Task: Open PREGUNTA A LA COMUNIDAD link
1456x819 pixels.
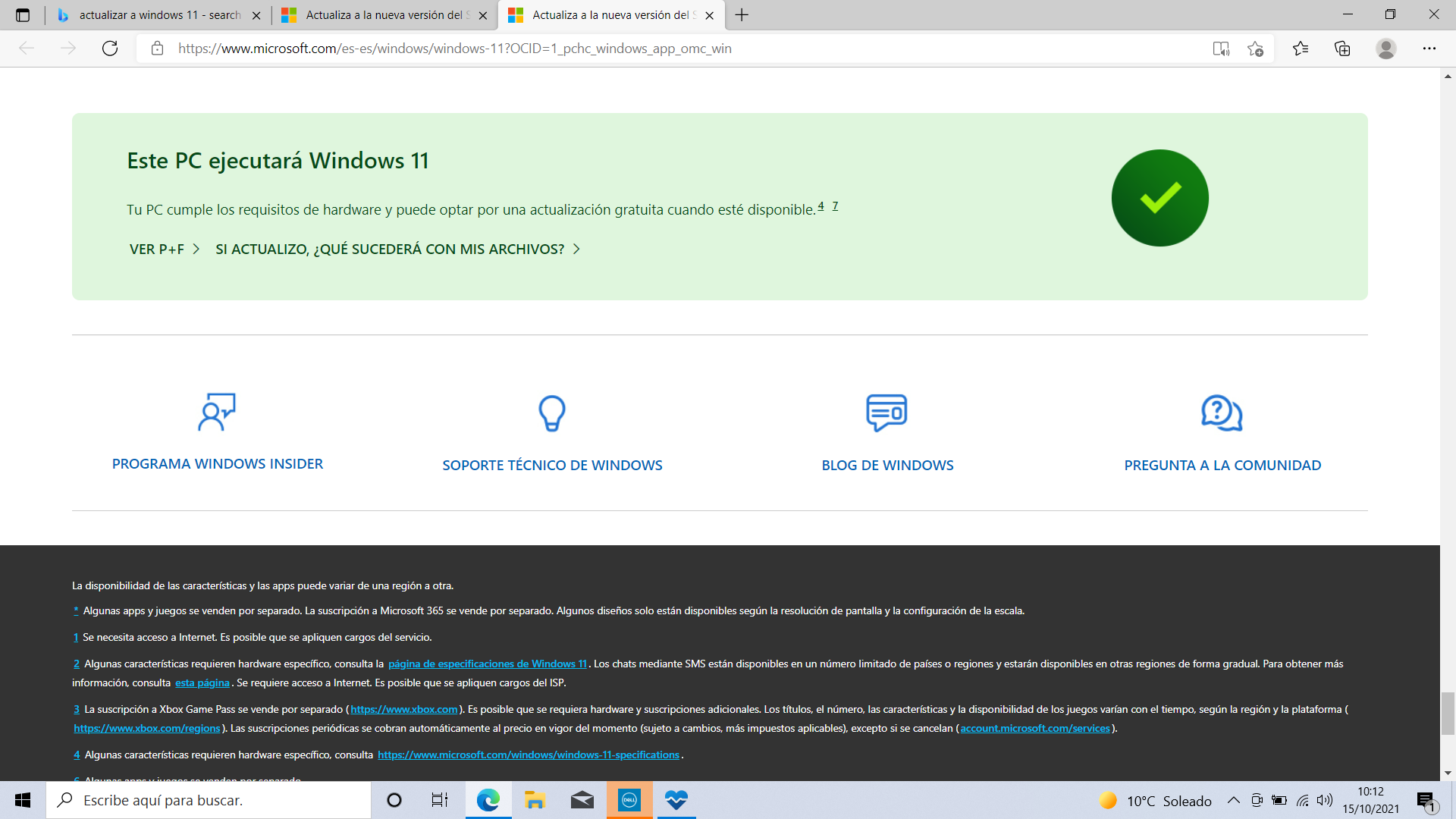Action: point(1222,465)
